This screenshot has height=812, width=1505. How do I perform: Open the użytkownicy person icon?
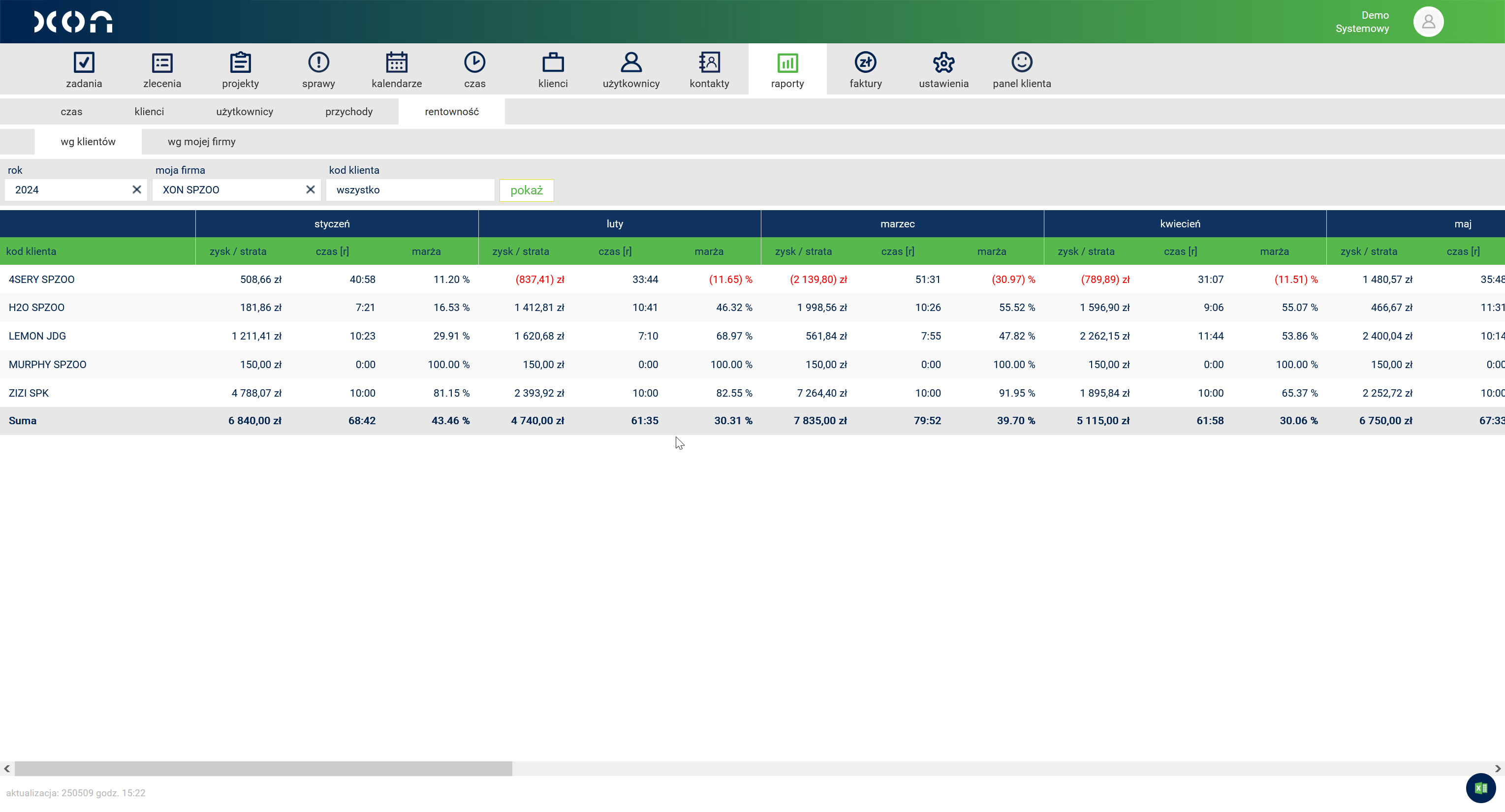pos(631,62)
